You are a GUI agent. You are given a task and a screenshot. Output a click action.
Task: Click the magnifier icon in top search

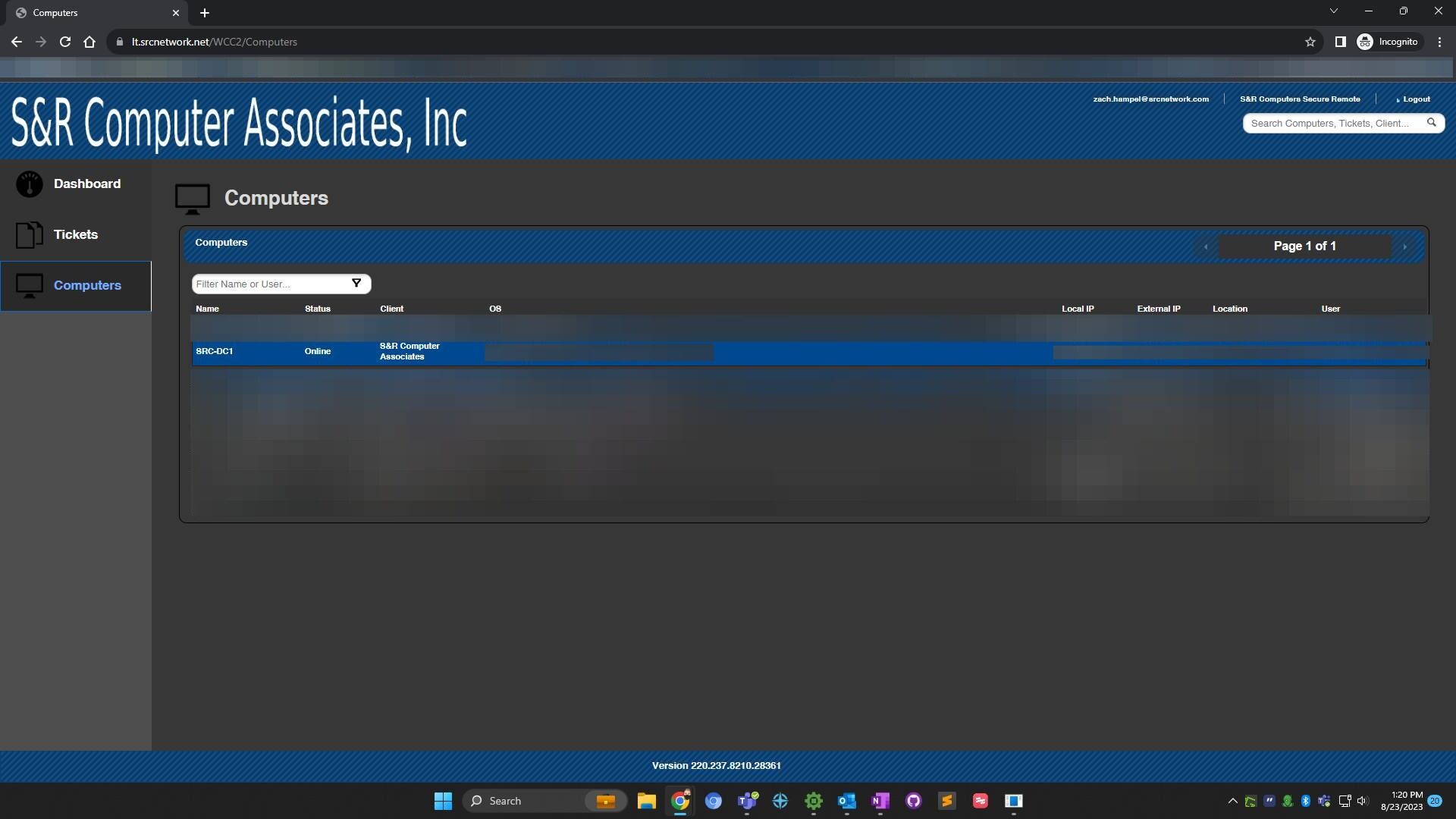(1432, 122)
